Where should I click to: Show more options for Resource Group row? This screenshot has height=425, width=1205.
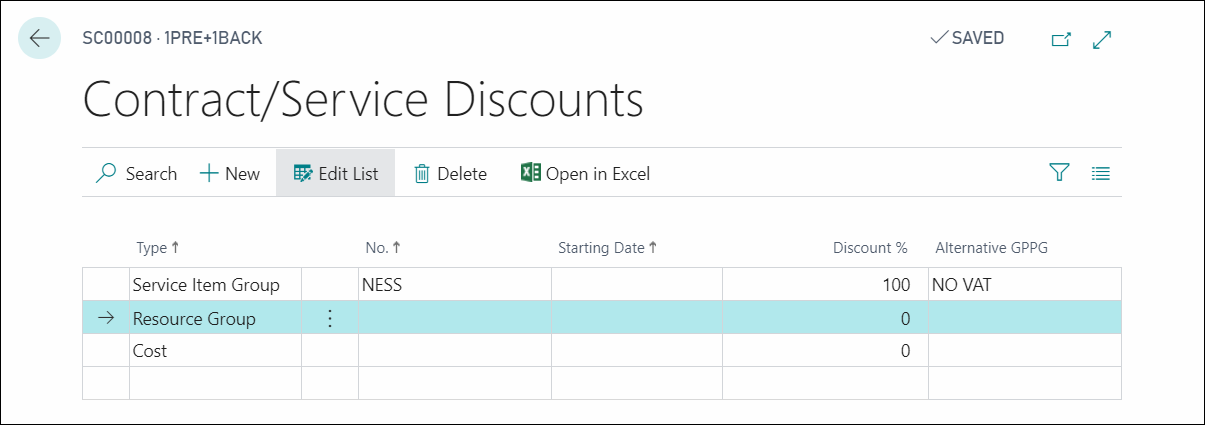click(330, 319)
